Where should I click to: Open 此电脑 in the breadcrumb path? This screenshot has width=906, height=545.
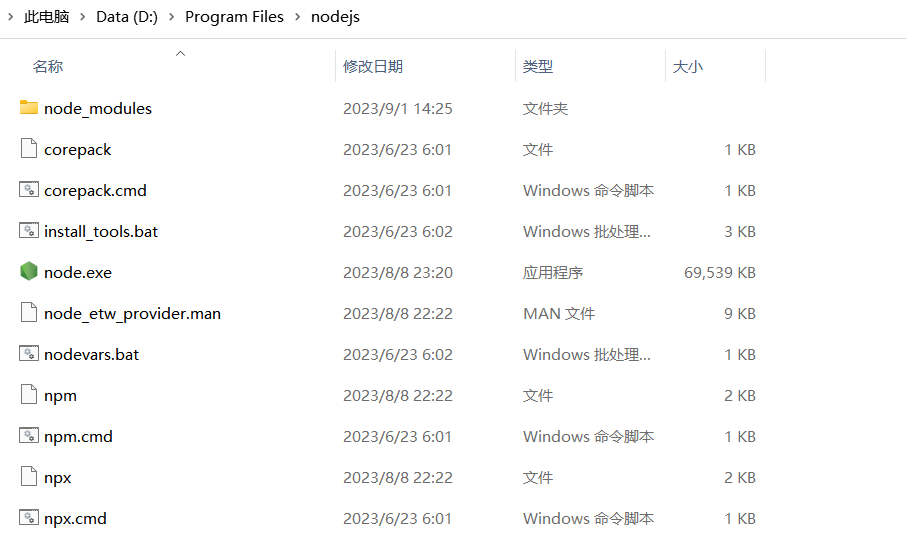tap(46, 17)
